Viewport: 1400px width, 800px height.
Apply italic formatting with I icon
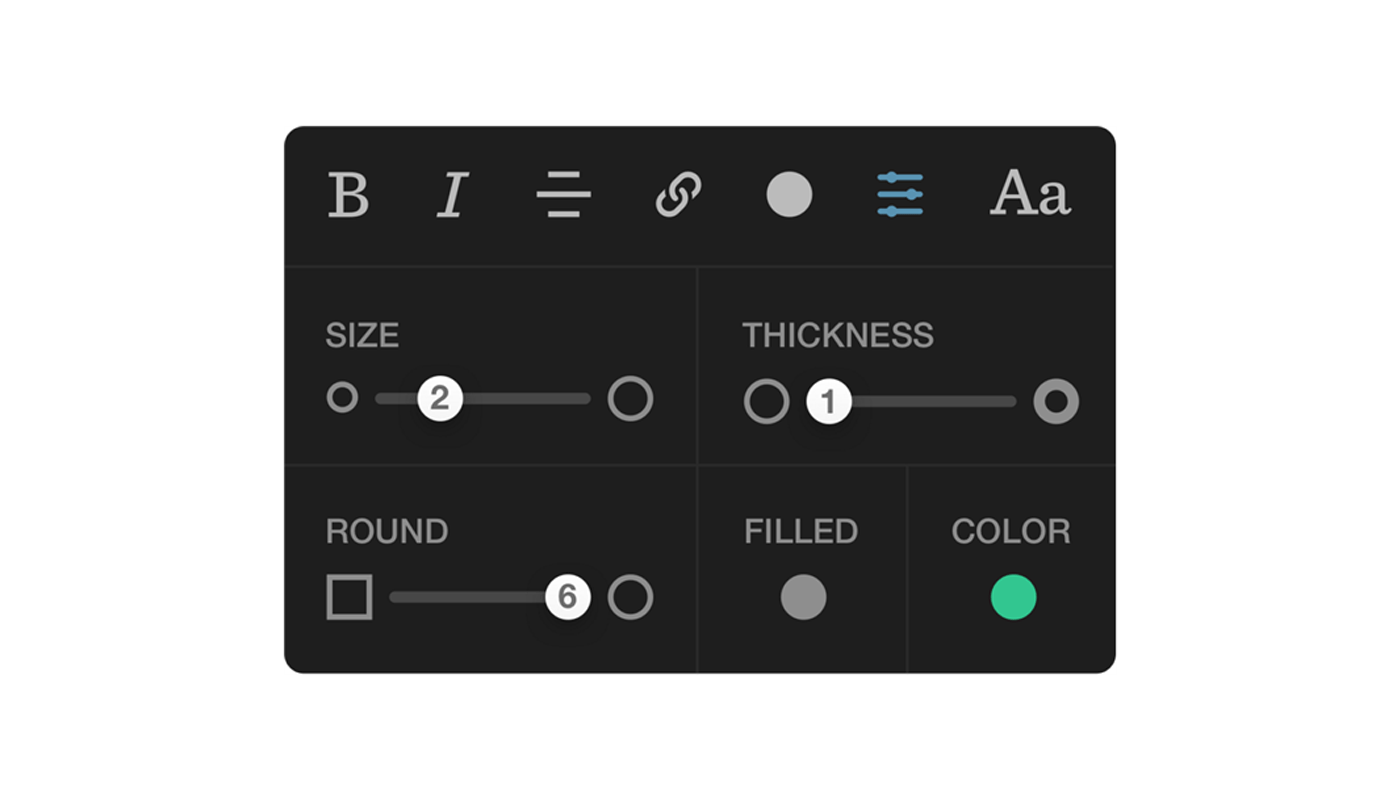[x=453, y=194]
